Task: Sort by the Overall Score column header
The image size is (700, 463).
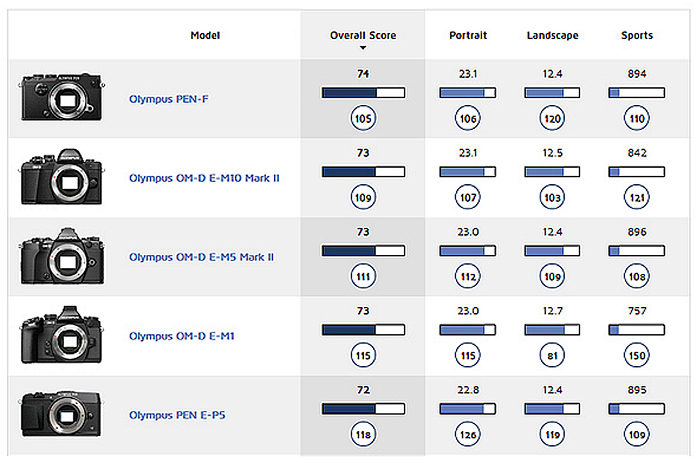Action: tap(363, 35)
